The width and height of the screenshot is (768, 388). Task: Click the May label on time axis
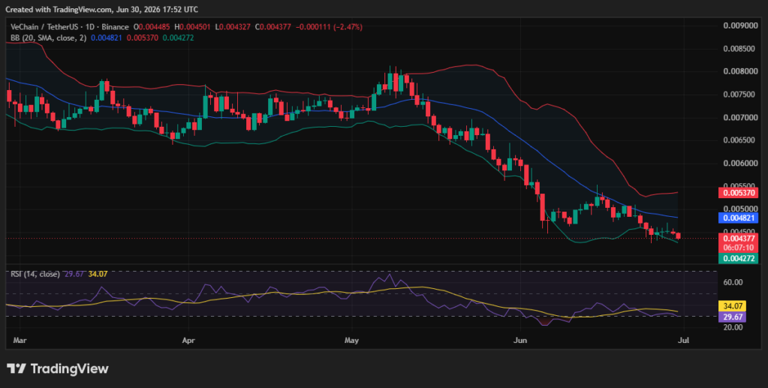point(352,340)
